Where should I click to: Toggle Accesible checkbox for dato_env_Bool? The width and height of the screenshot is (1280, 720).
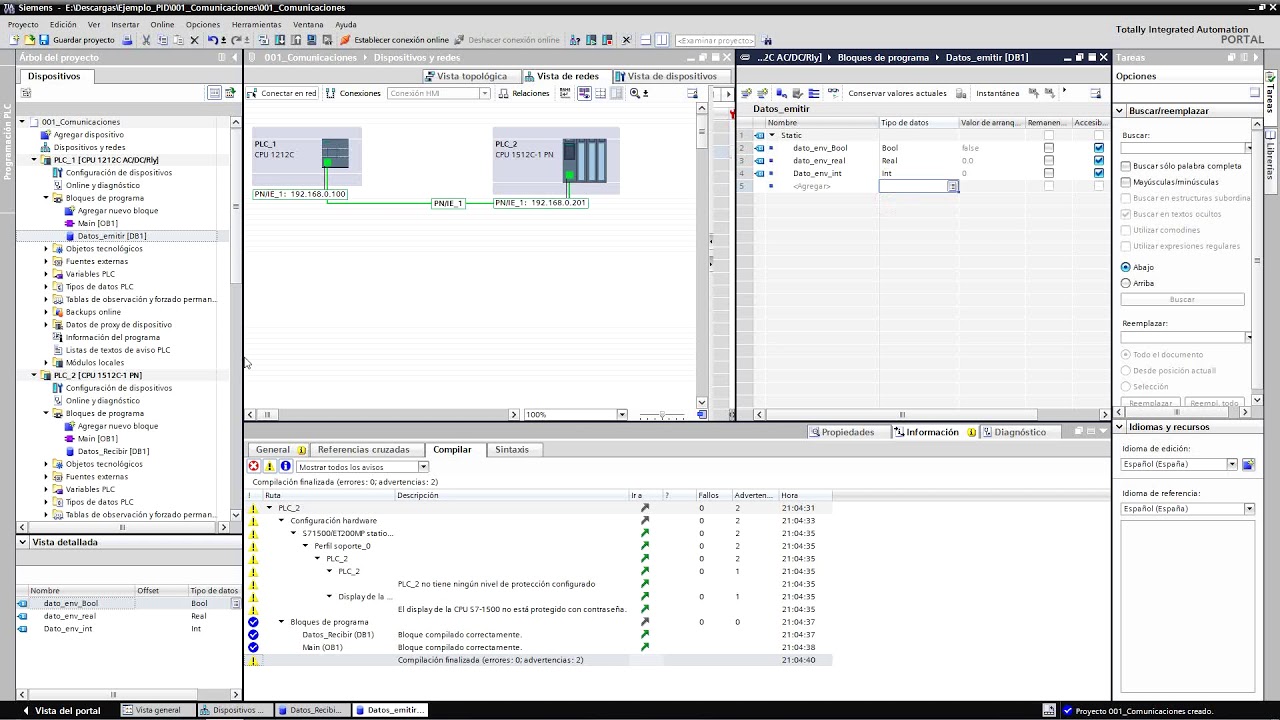[x=1099, y=148]
